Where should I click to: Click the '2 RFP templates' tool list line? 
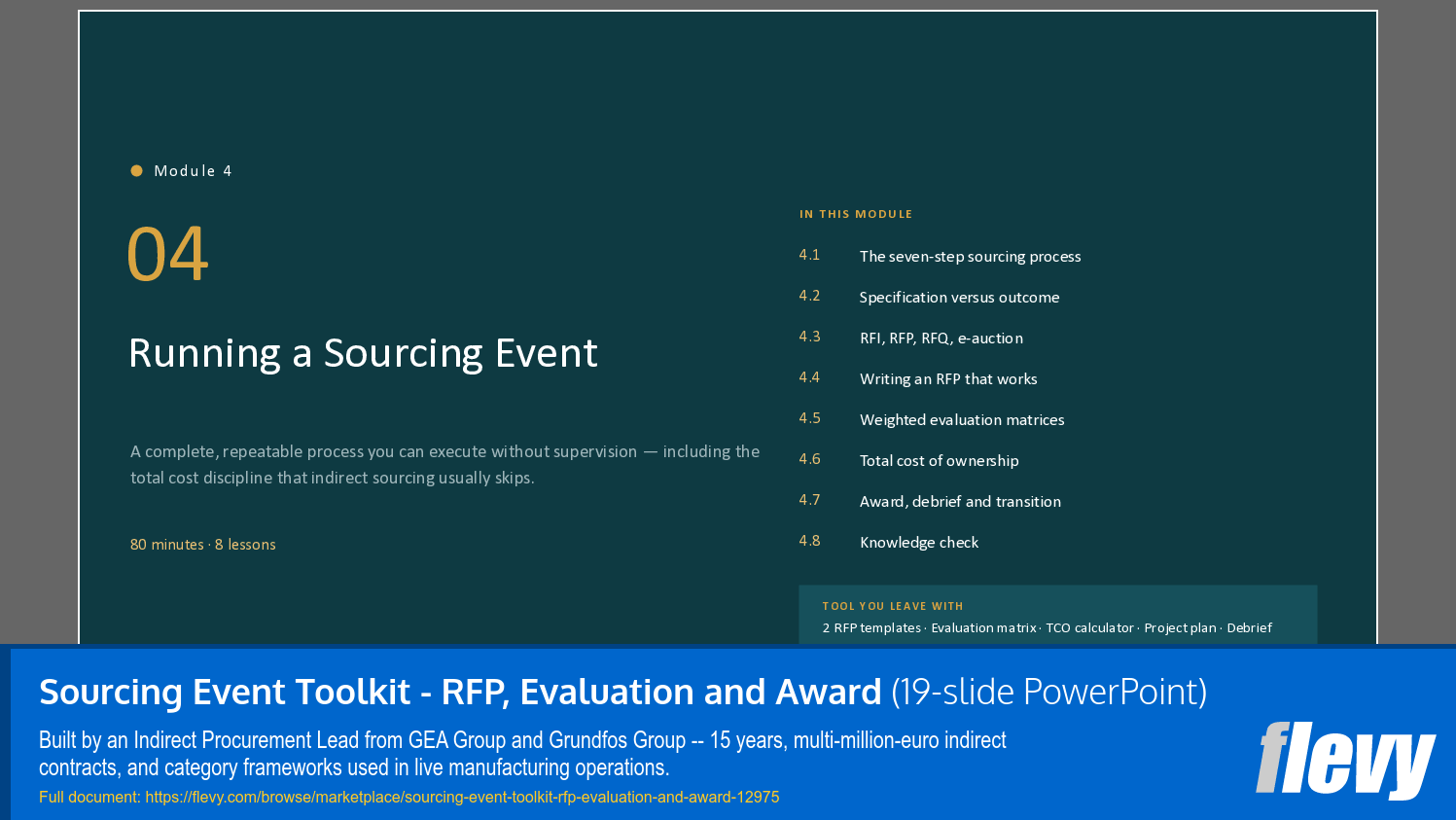point(1047,628)
